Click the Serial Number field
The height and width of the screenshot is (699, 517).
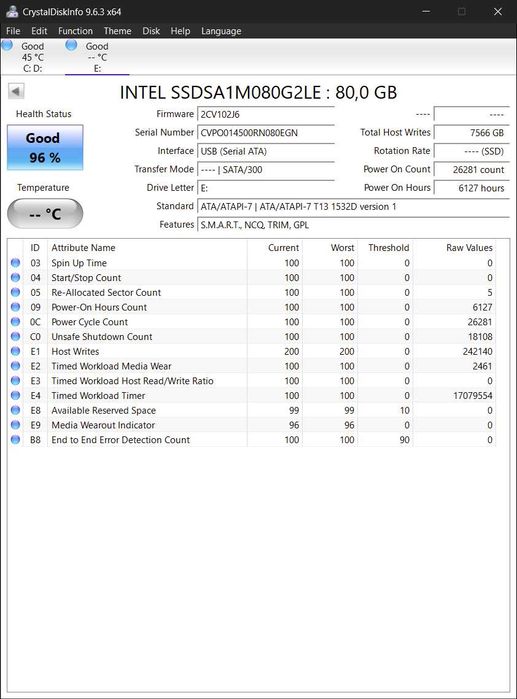click(266, 132)
